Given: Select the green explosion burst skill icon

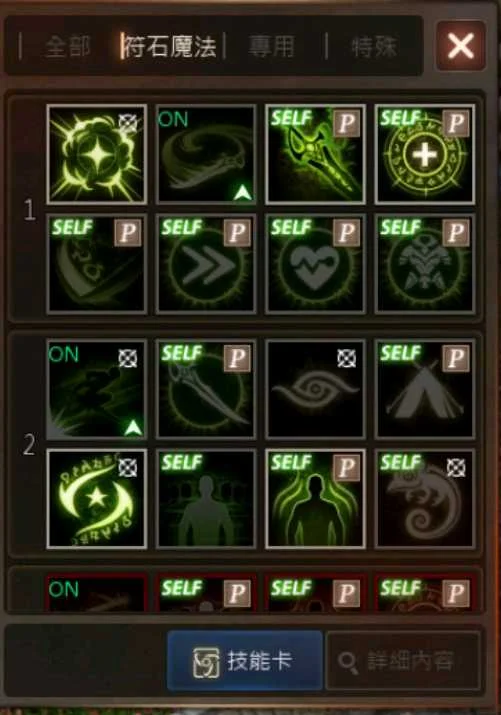Looking at the screenshot, I should pos(97,154).
